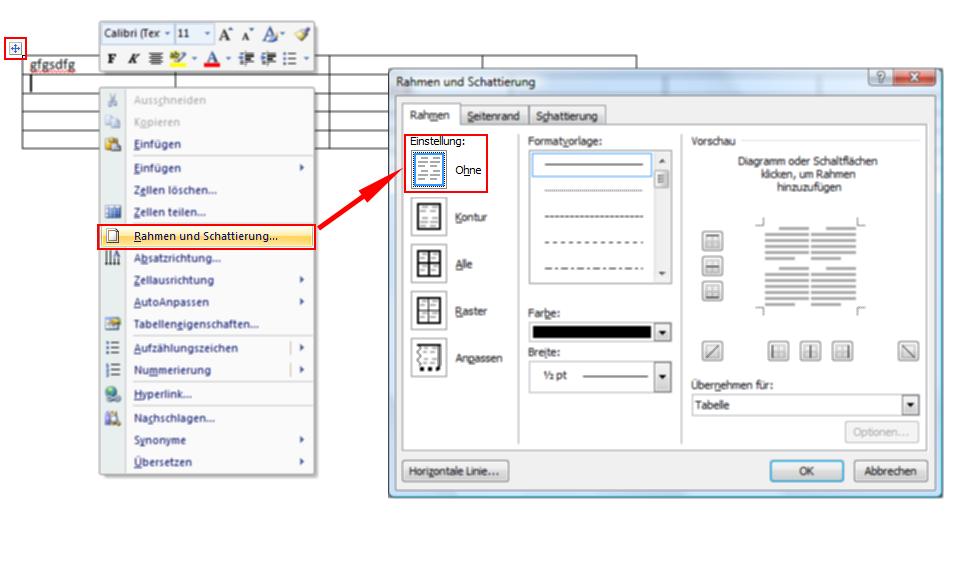Screen dimensions: 969x566
Task: Expand the font color dropdown arrow
Action: pyautogui.click(x=228, y=59)
